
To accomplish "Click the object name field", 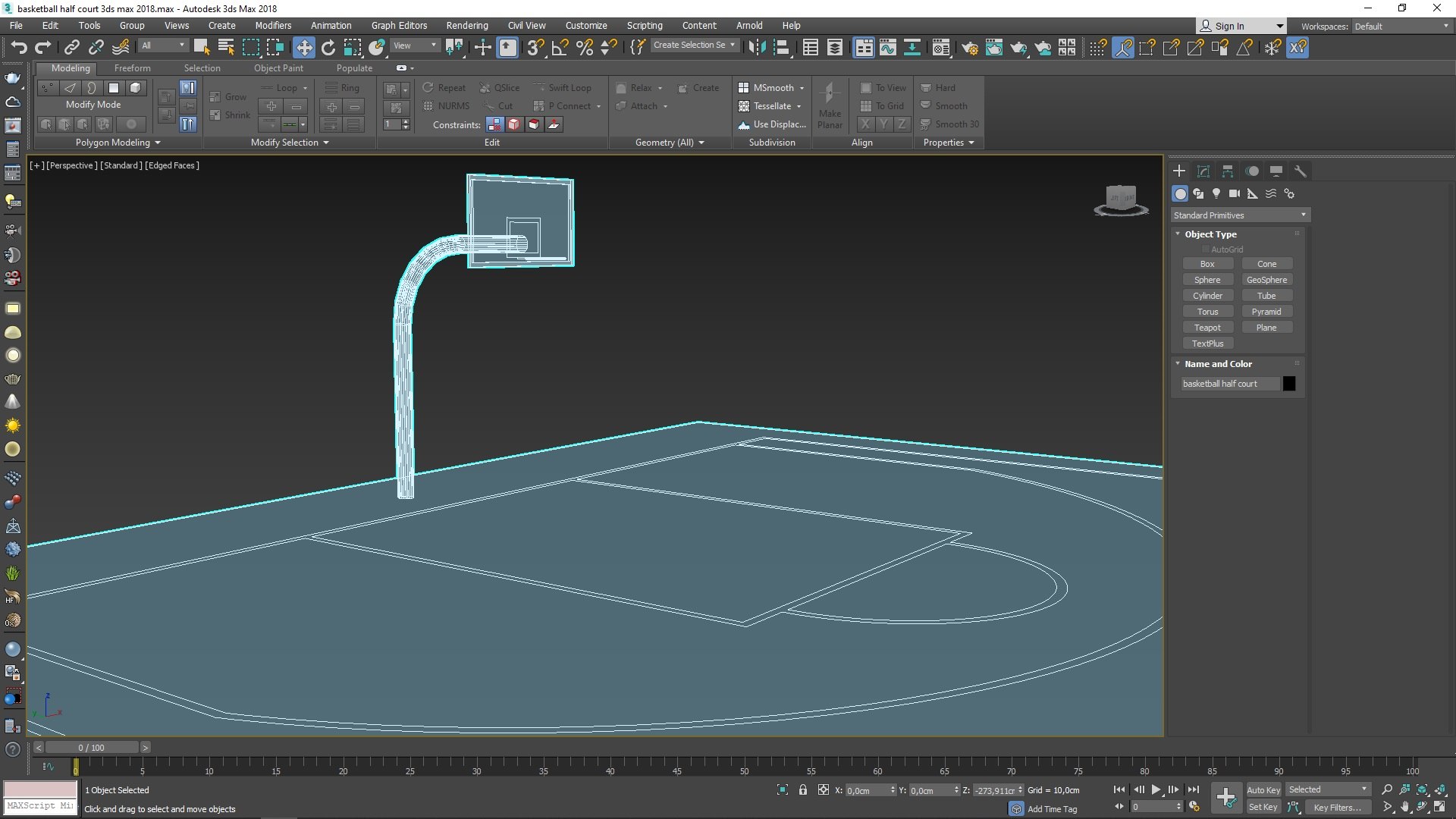I will coord(1229,384).
